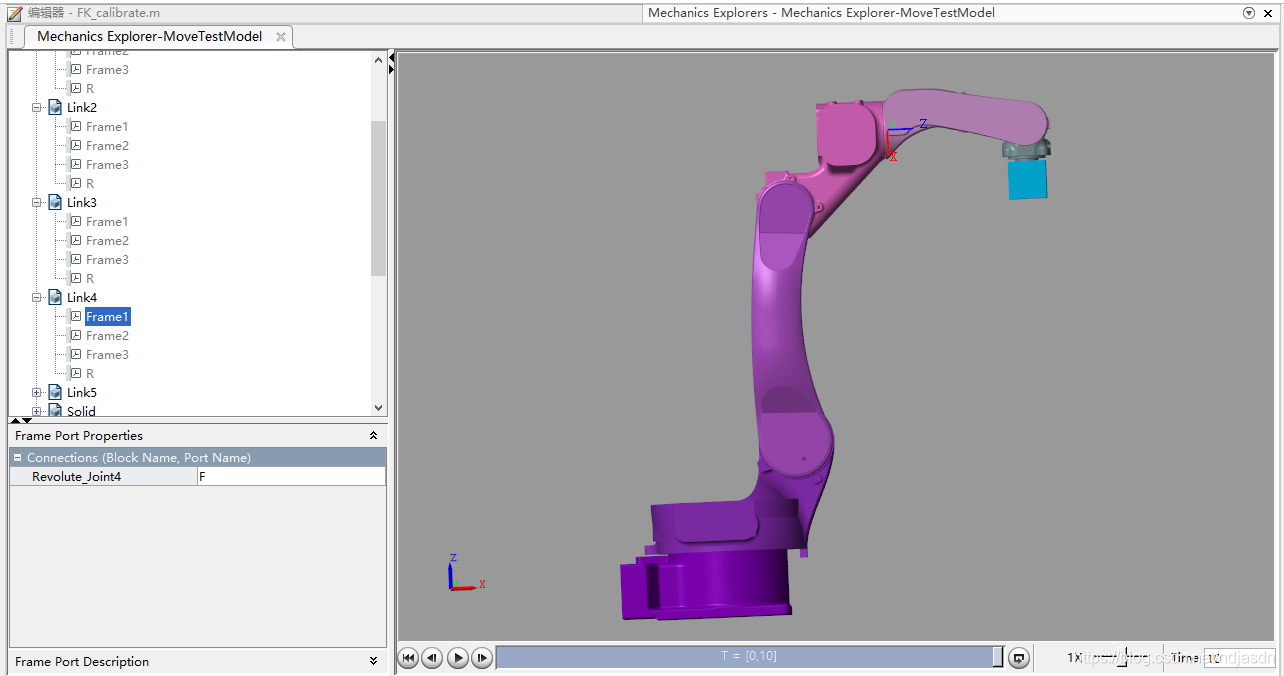1284x676 pixels.
Task: Expand the Link5 tree node
Action: pos(37,392)
